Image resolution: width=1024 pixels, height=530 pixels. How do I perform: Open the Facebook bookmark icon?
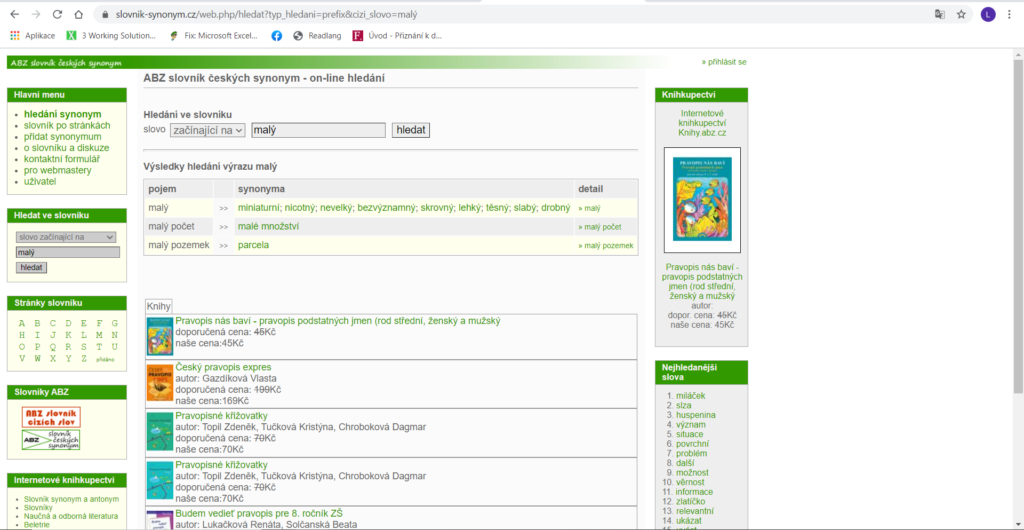coord(276,35)
